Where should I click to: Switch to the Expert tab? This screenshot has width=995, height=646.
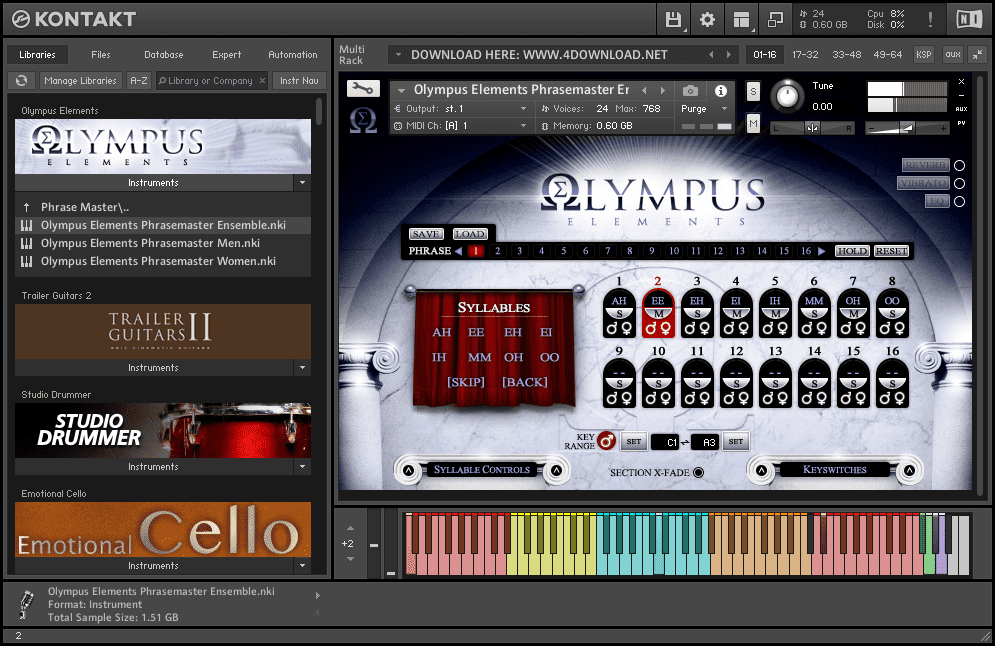click(x=227, y=55)
